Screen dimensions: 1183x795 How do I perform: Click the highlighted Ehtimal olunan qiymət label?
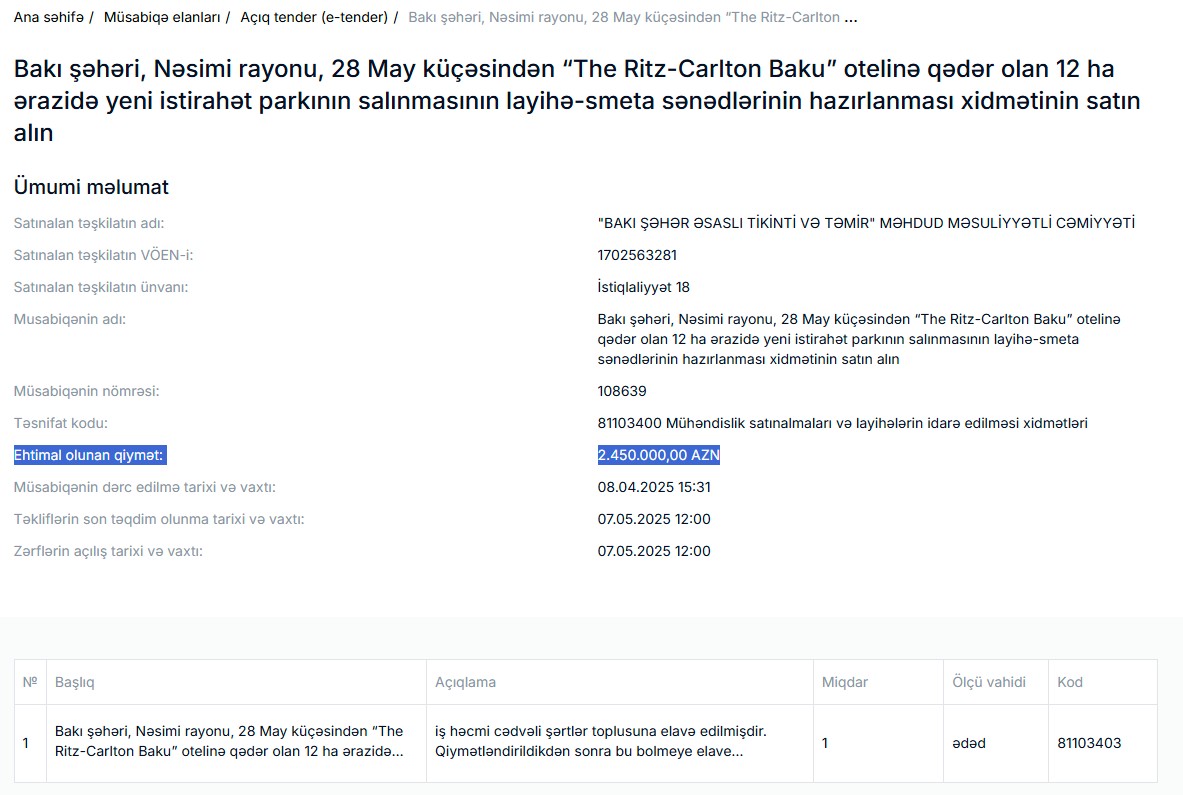[x=89, y=455]
